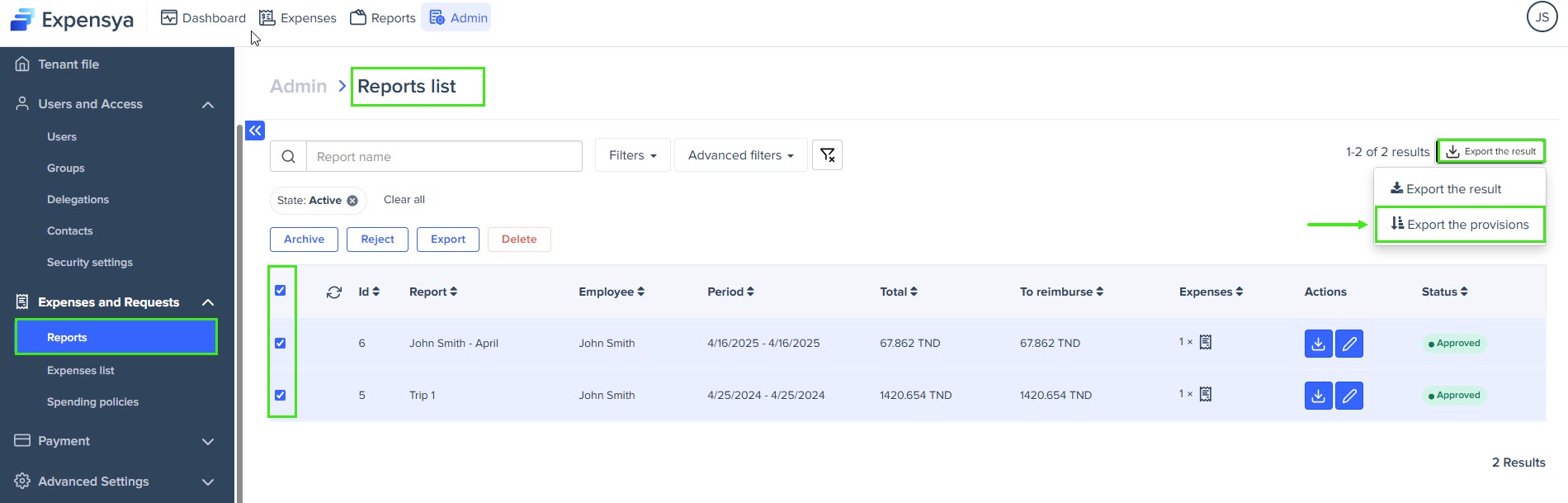
Task: Uncheck the John Smith - April row checkbox
Action: 281,343
